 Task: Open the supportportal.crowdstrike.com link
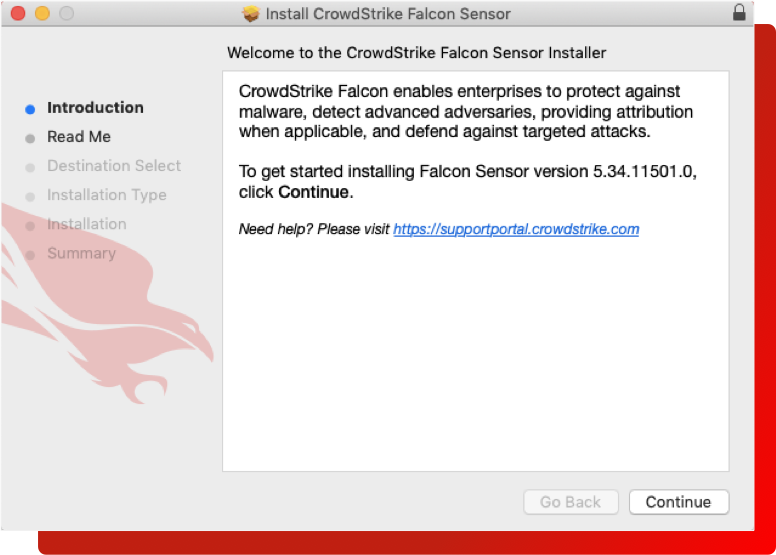[516, 229]
